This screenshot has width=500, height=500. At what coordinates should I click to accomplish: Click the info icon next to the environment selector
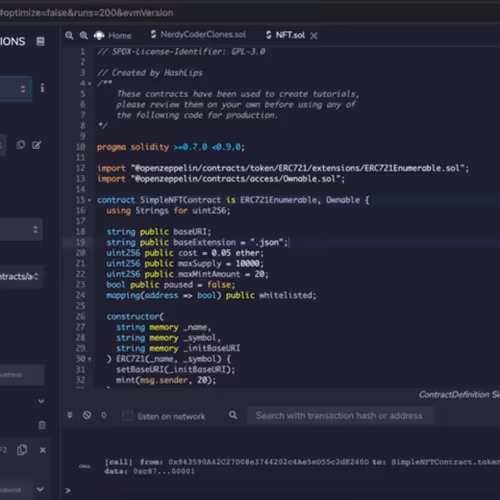click(x=42, y=88)
